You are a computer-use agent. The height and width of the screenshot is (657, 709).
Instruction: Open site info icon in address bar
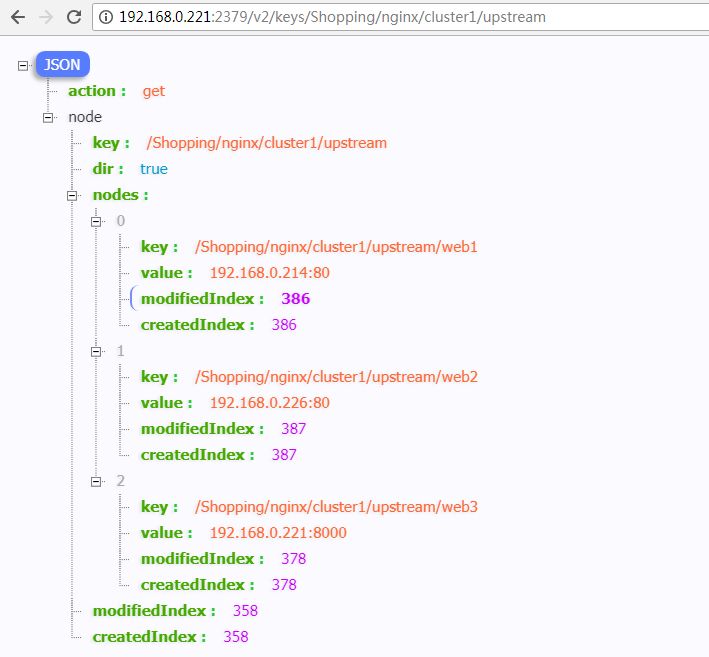[x=105, y=17]
